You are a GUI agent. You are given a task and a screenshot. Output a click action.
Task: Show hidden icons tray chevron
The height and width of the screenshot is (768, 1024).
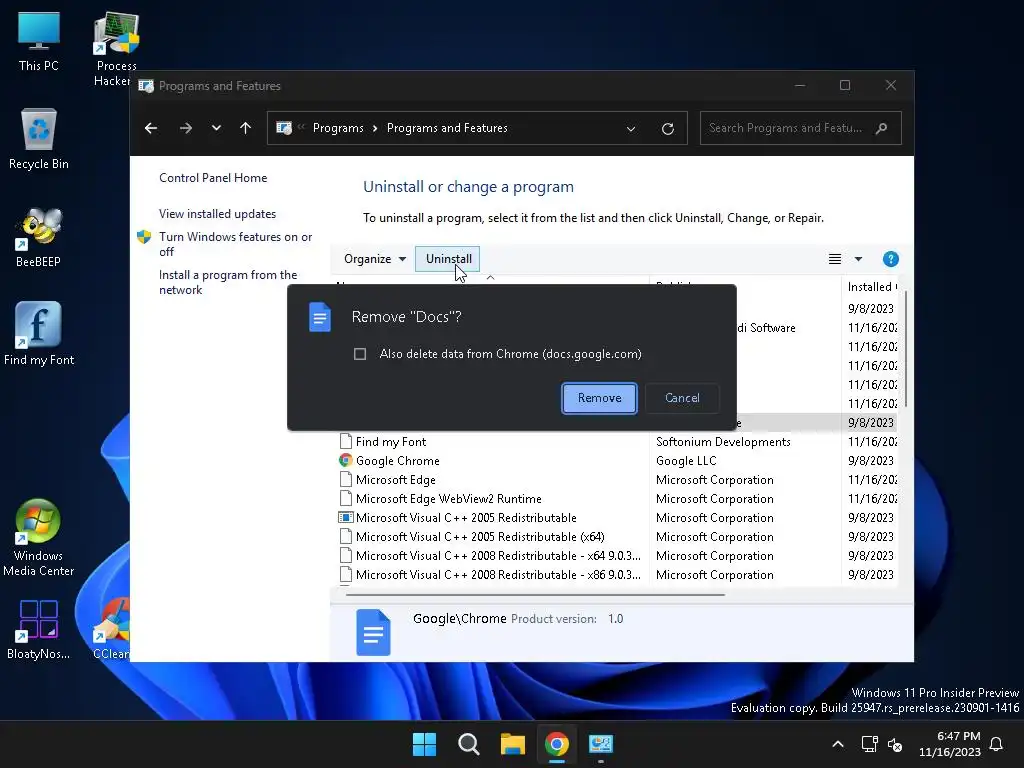[838, 744]
